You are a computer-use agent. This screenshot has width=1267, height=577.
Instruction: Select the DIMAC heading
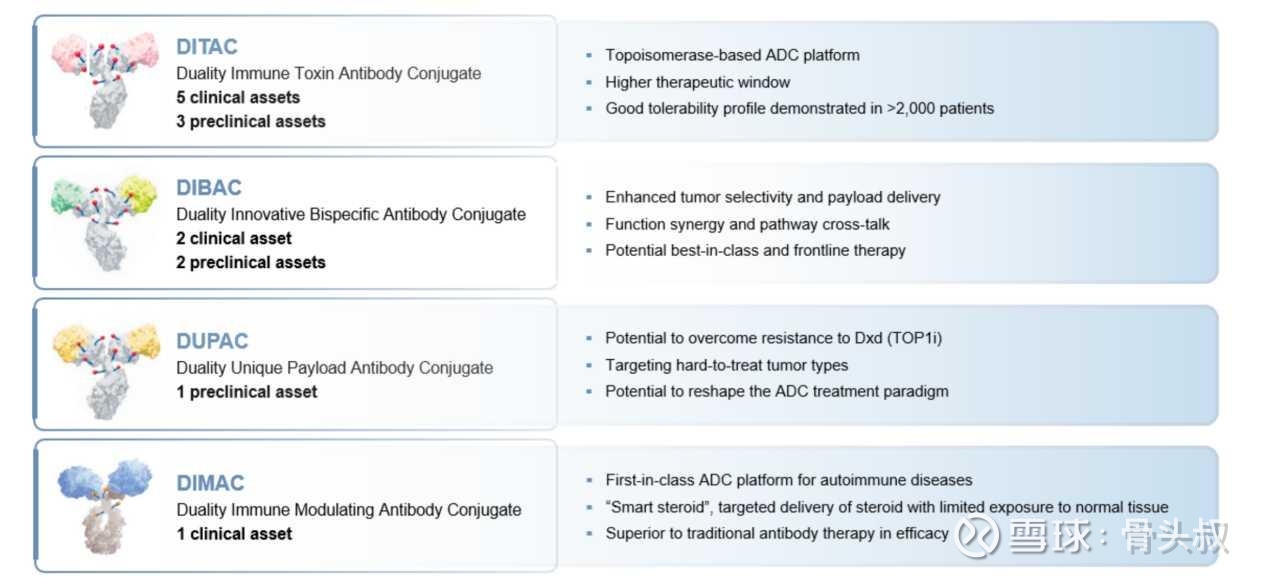210,483
